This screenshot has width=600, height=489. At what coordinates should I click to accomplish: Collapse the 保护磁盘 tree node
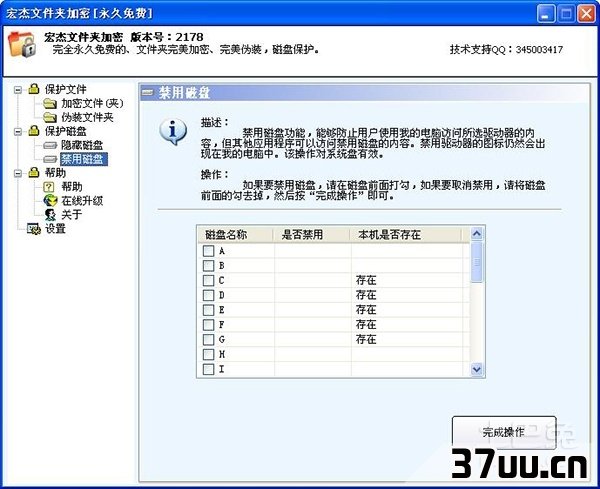tap(18, 132)
